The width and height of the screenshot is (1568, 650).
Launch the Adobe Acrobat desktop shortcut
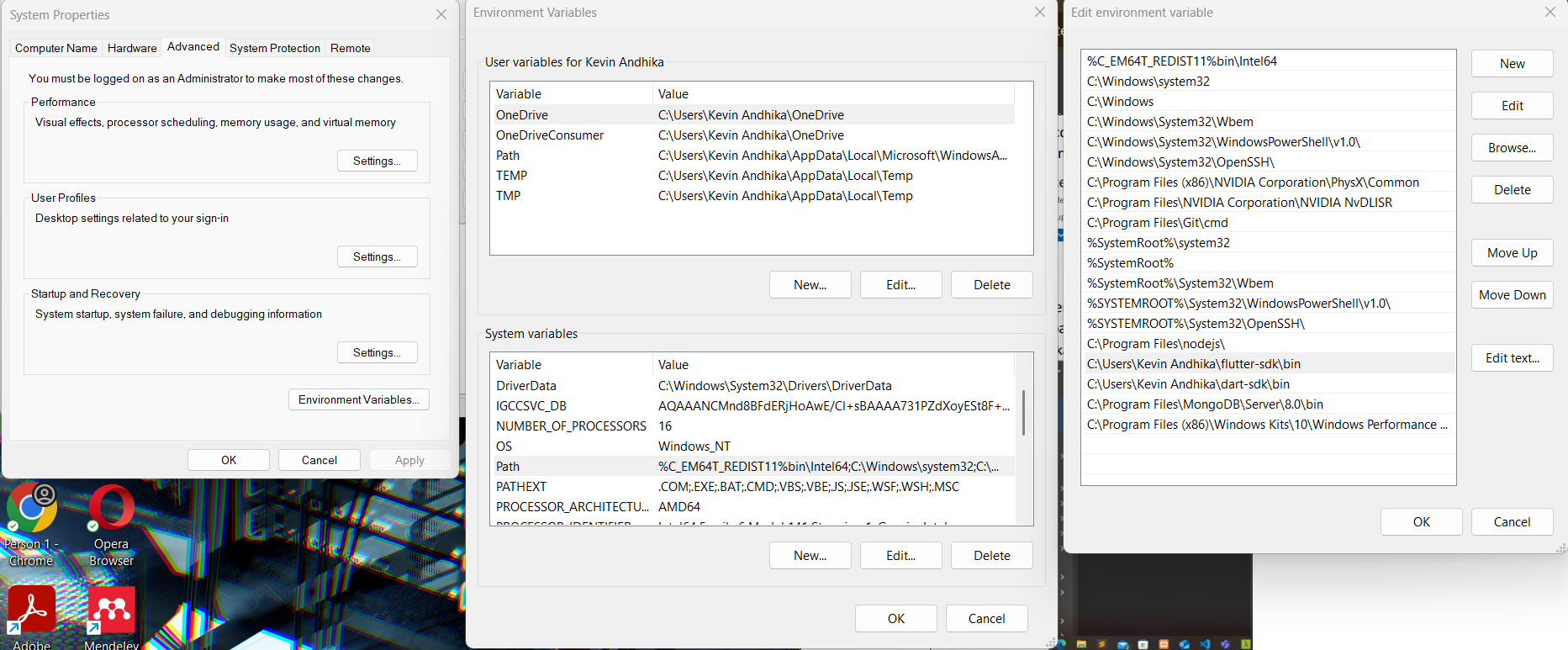[32, 611]
